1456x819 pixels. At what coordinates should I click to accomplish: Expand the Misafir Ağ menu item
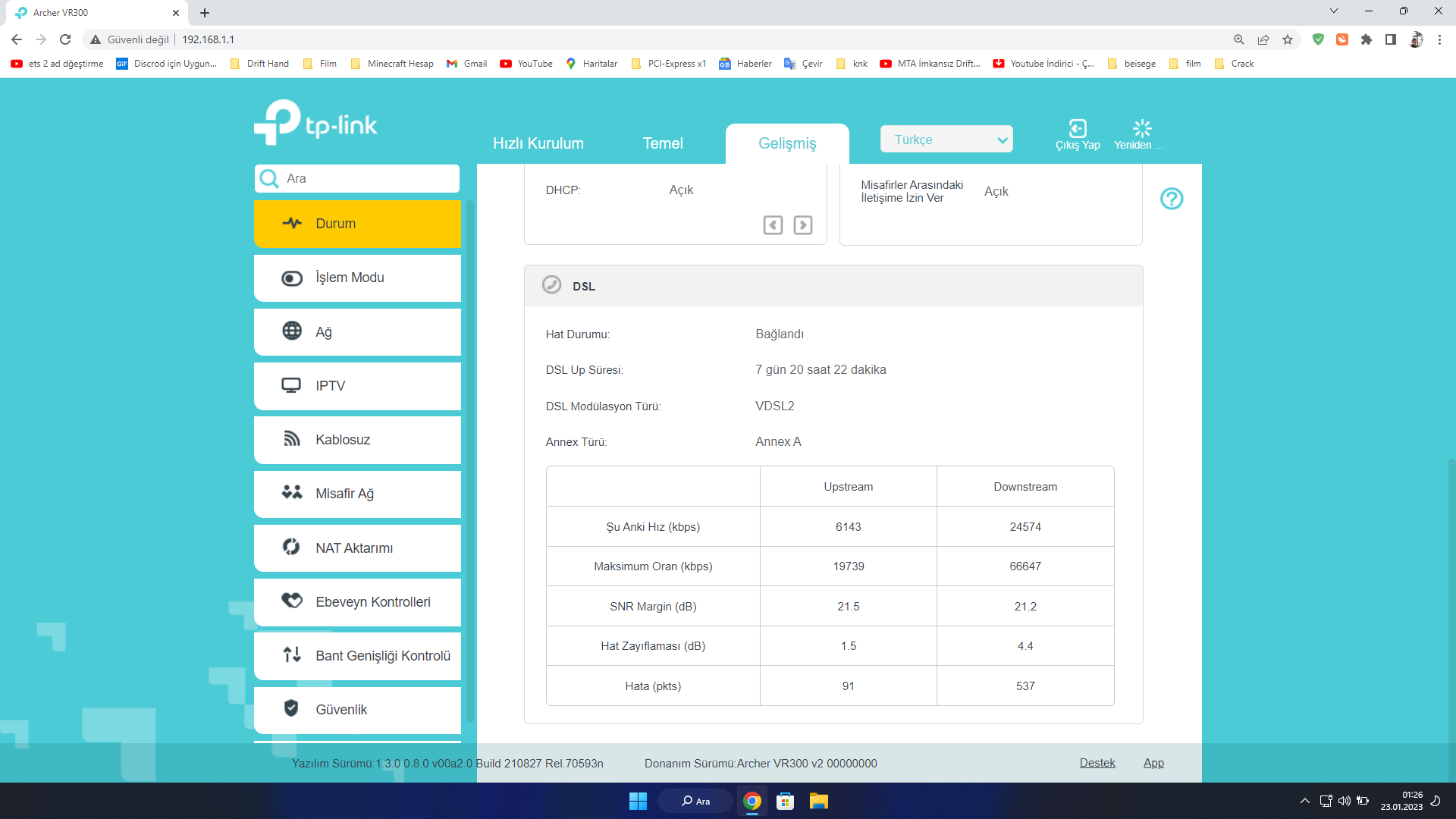tap(357, 494)
